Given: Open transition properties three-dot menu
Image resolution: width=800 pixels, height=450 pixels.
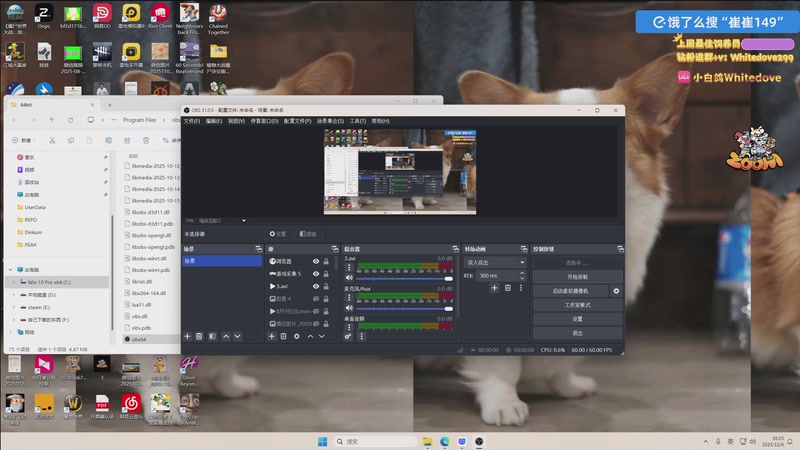Looking at the screenshot, I should click(521, 288).
